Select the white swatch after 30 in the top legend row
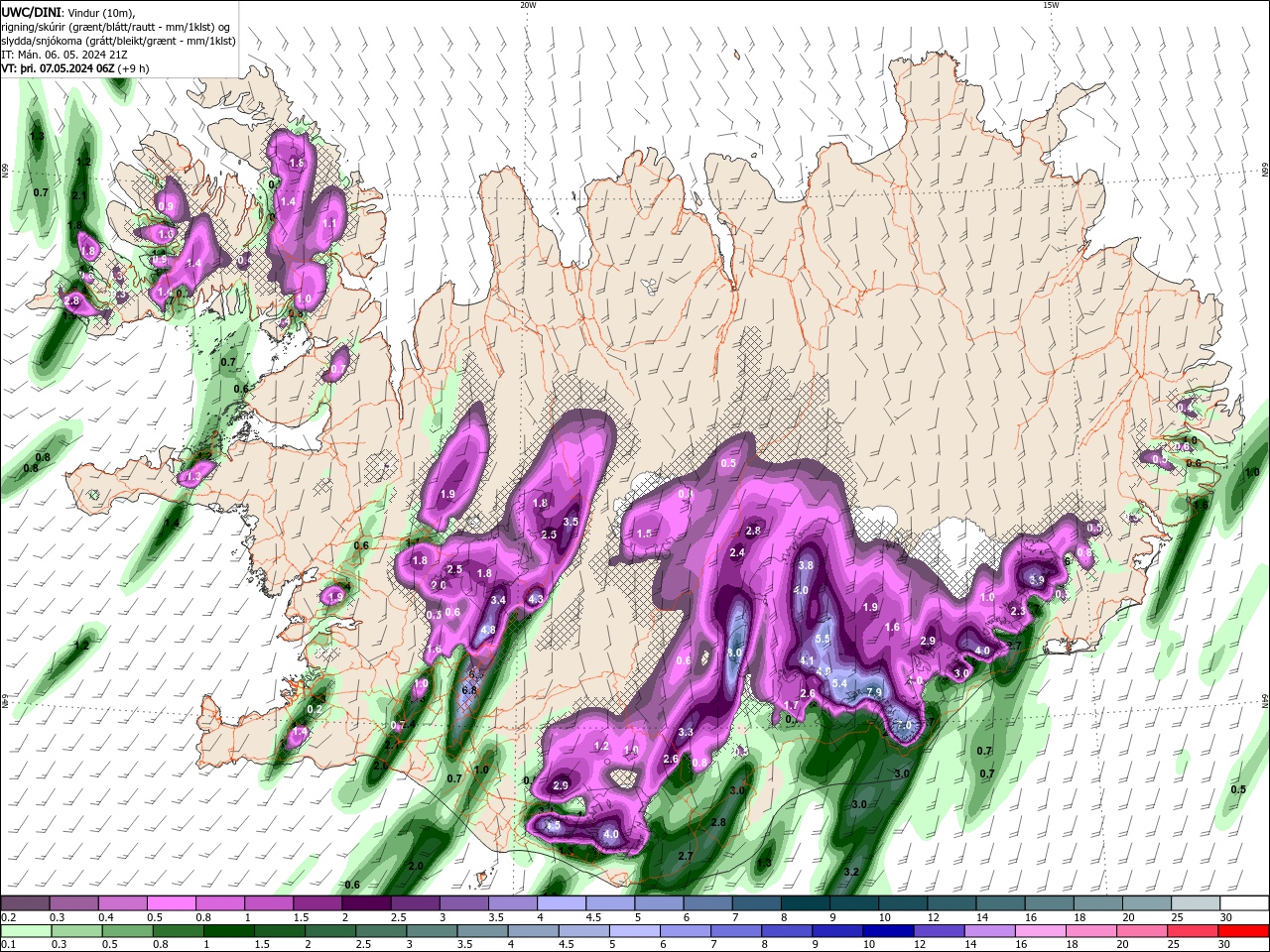Image resolution: width=1270 pixels, height=952 pixels. click(1245, 903)
